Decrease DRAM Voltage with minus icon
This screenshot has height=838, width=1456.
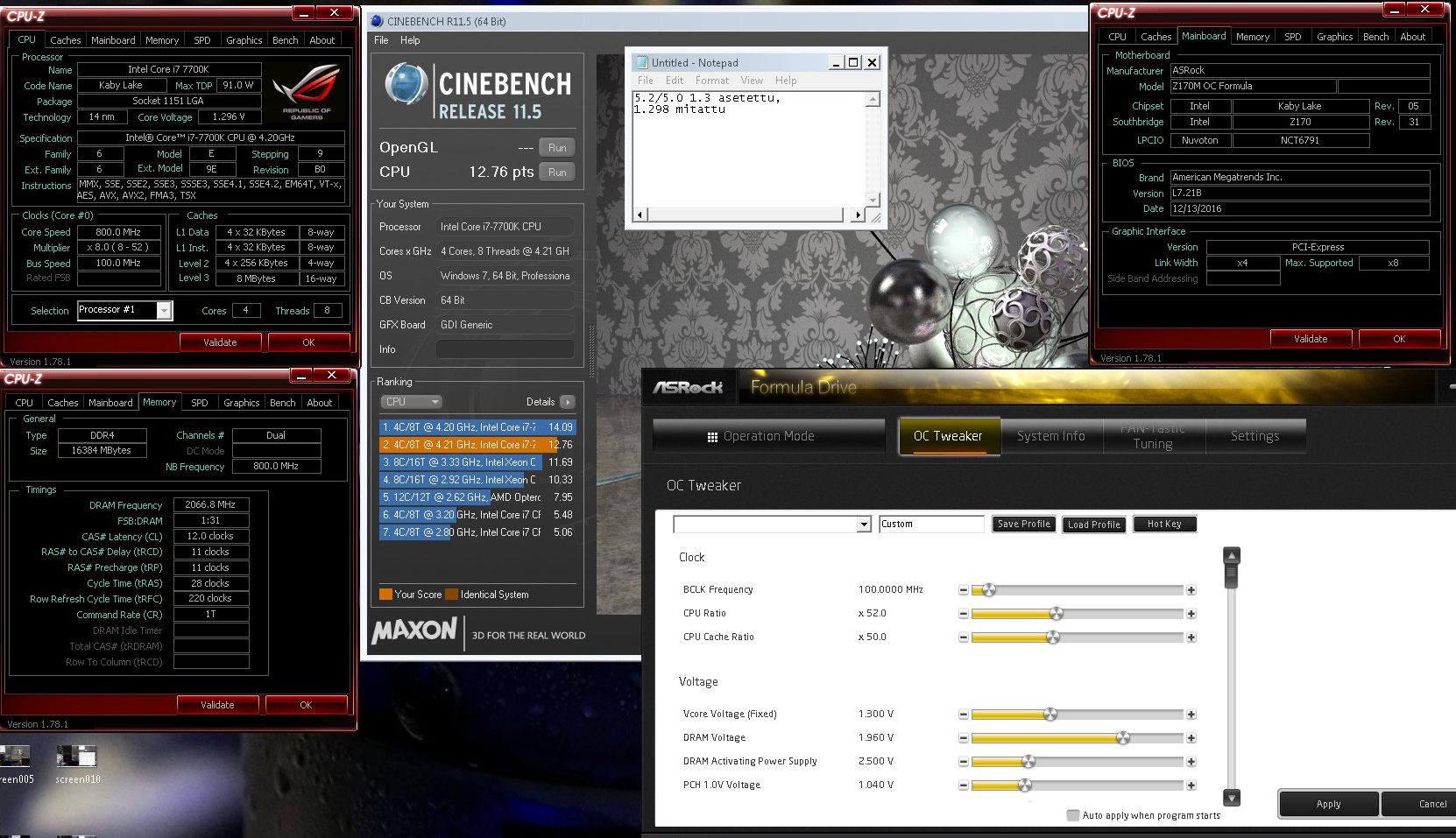tap(964, 738)
